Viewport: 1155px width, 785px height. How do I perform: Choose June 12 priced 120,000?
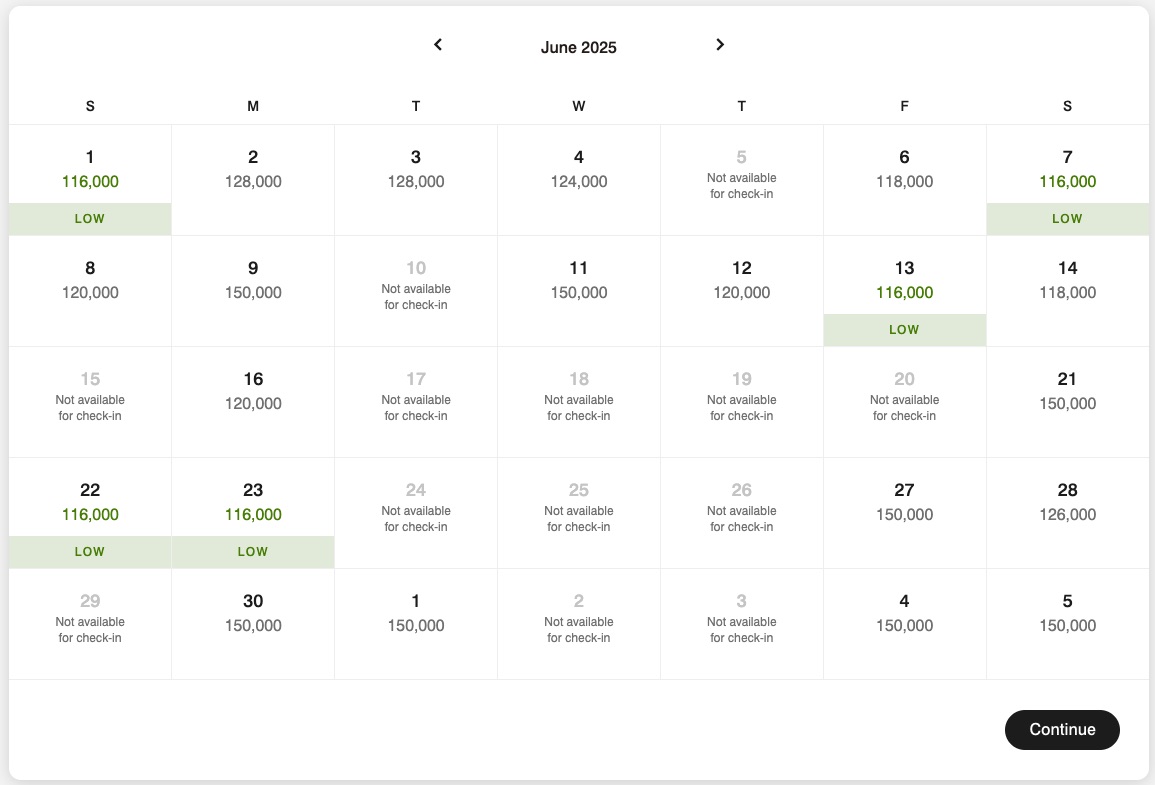coord(741,281)
